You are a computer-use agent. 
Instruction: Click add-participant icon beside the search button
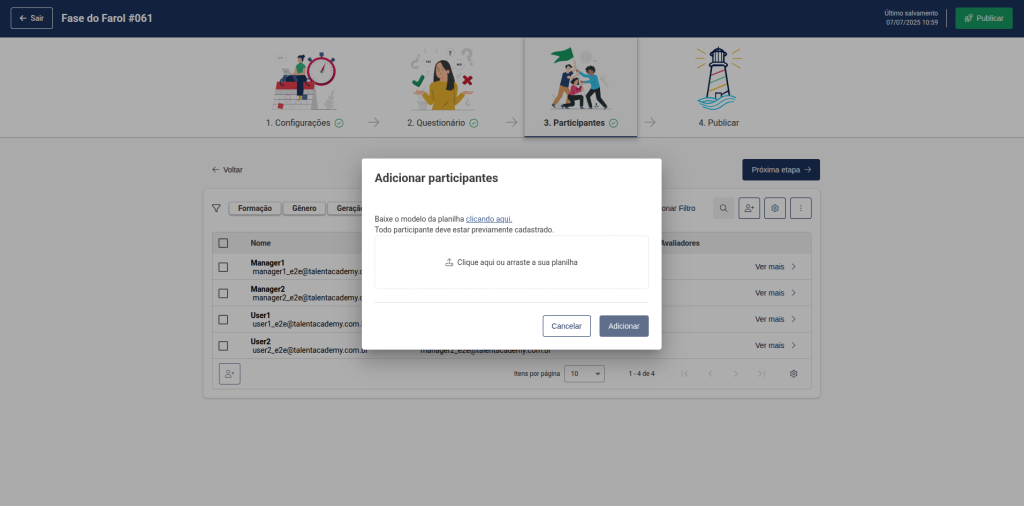pos(749,208)
